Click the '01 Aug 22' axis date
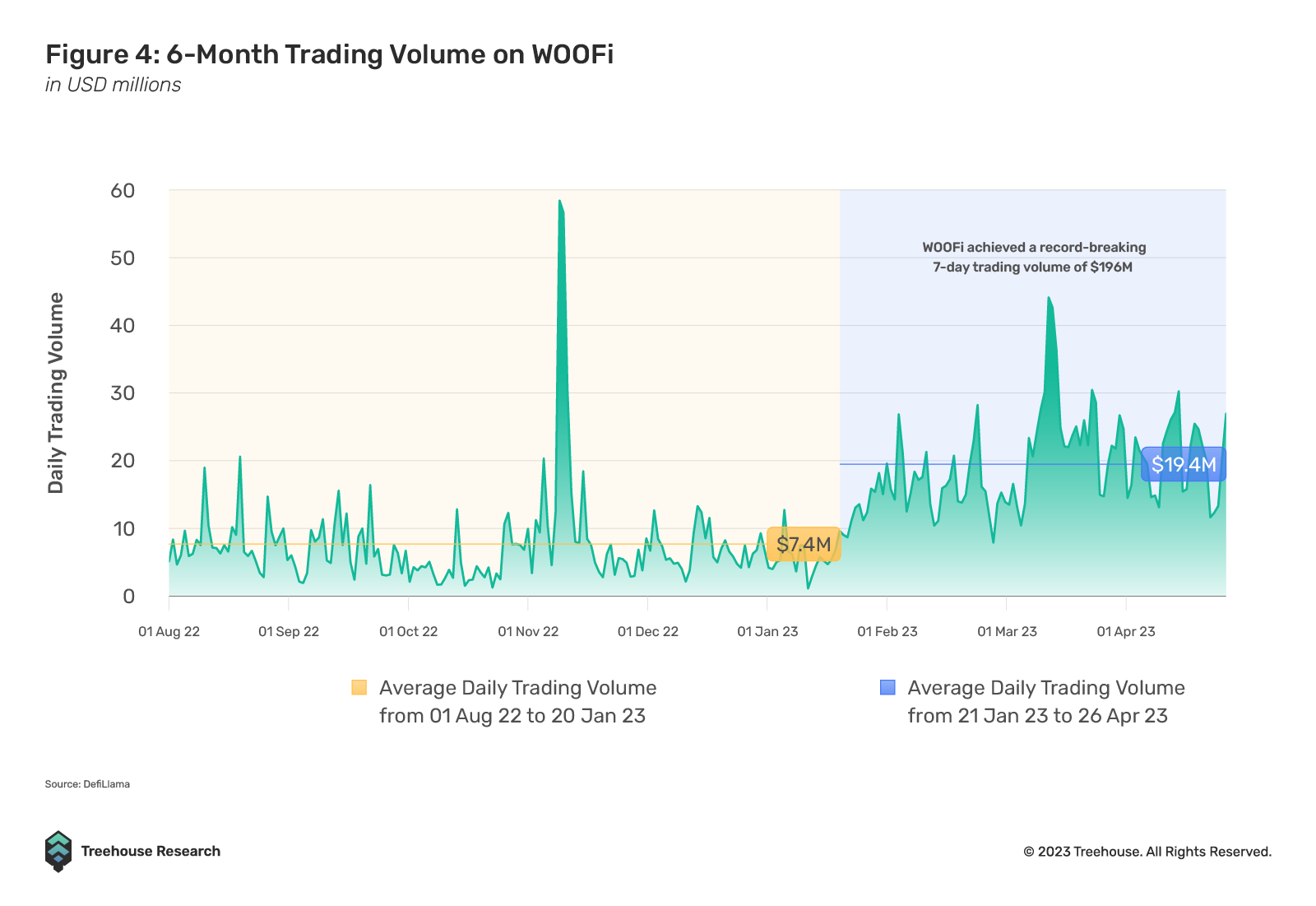Image resolution: width=1316 pixels, height=906 pixels. pos(169,632)
